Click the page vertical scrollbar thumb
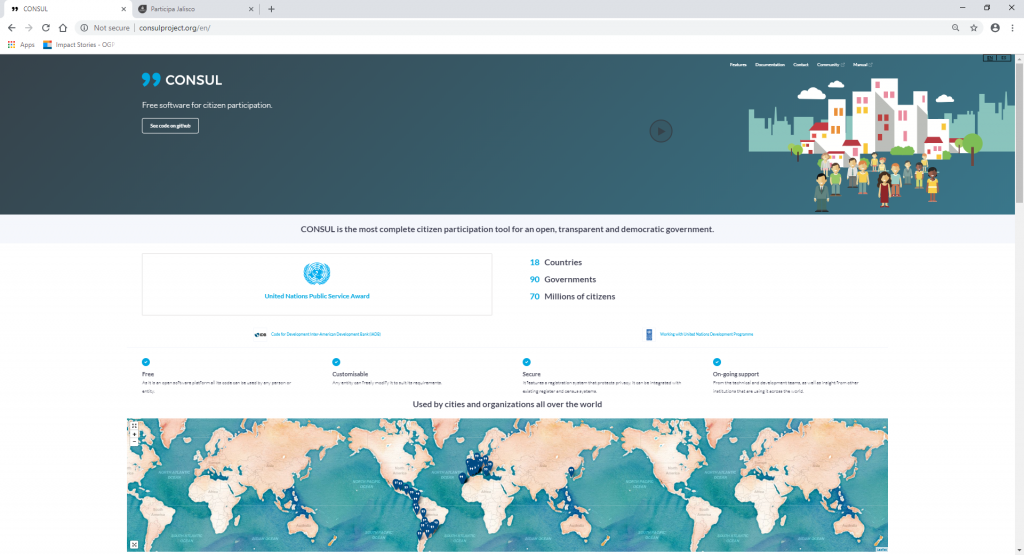The height and width of the screenshot is (555, 1024). (1019, 132)
